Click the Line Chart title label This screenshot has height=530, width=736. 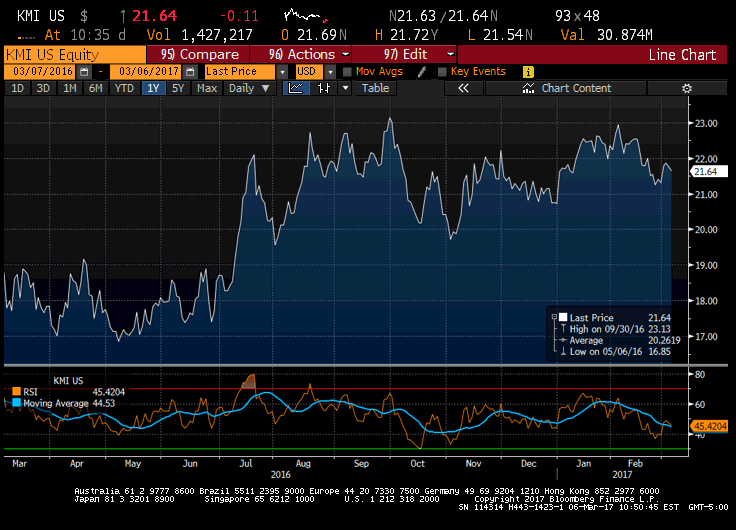coord(682,55)
